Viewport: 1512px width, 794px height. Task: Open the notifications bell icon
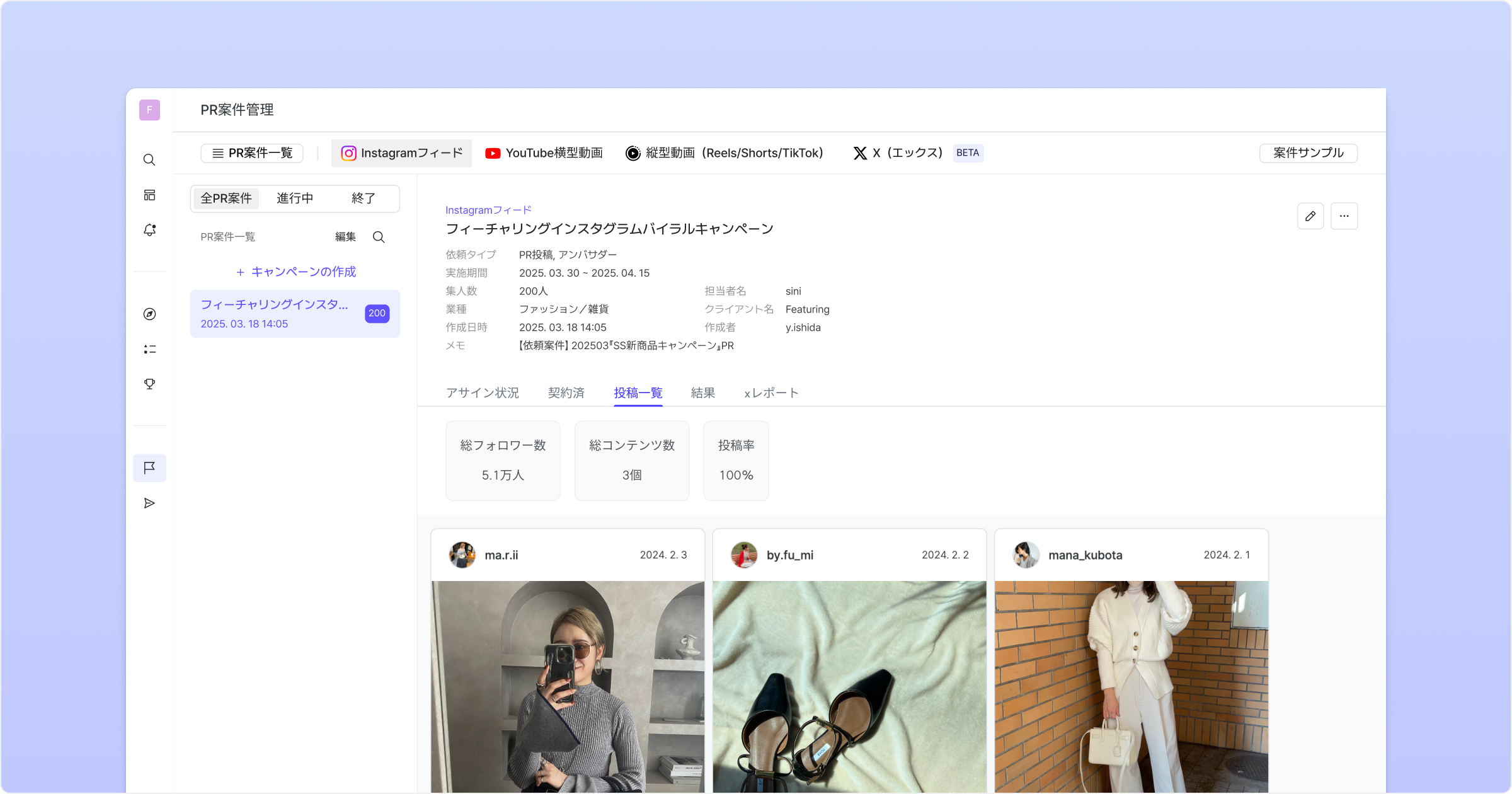coord(149,230)
